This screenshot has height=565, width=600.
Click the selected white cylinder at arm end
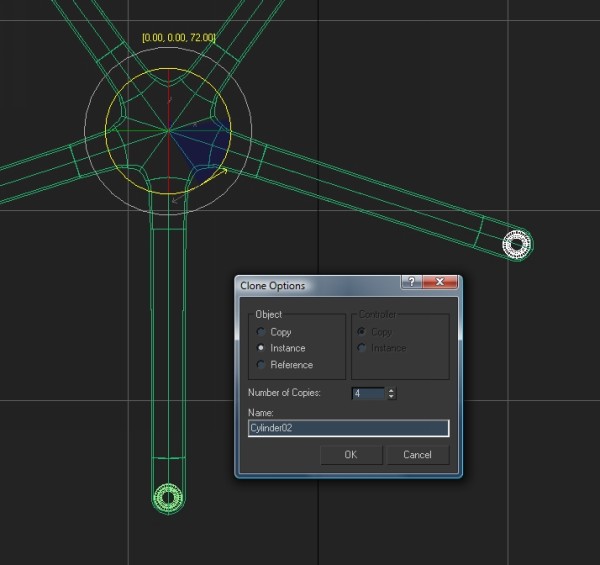click(x=517, y=244)
